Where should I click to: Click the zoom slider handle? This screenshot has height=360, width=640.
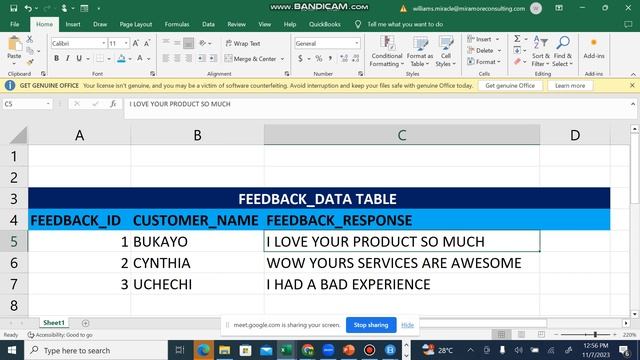coord(596,335)
